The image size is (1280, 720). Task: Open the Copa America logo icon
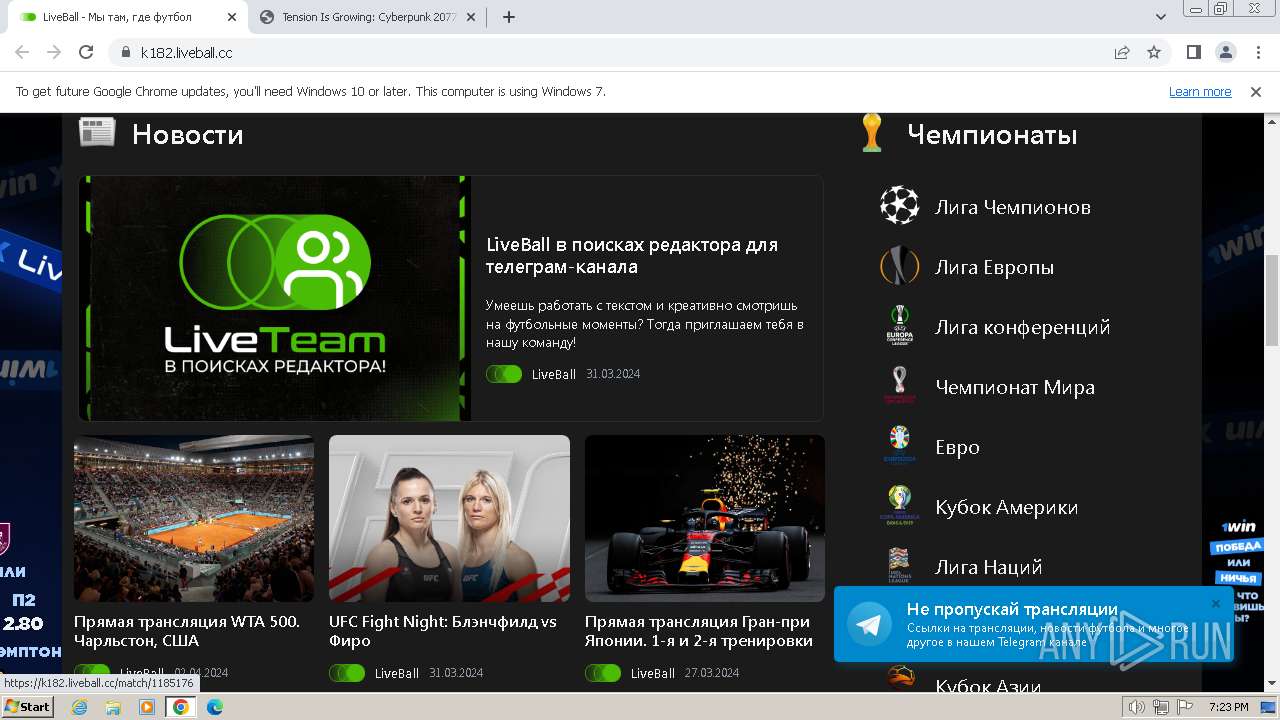pyautogui.click(x=899, y=506)
